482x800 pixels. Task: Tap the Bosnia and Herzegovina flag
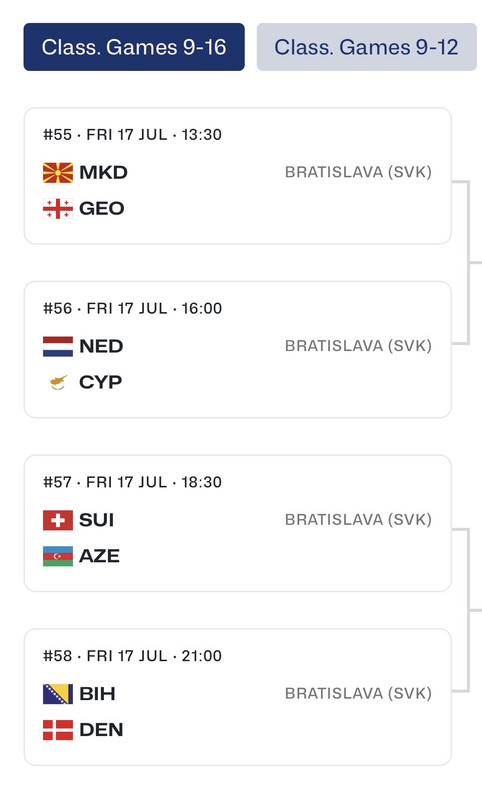(58, 694)
